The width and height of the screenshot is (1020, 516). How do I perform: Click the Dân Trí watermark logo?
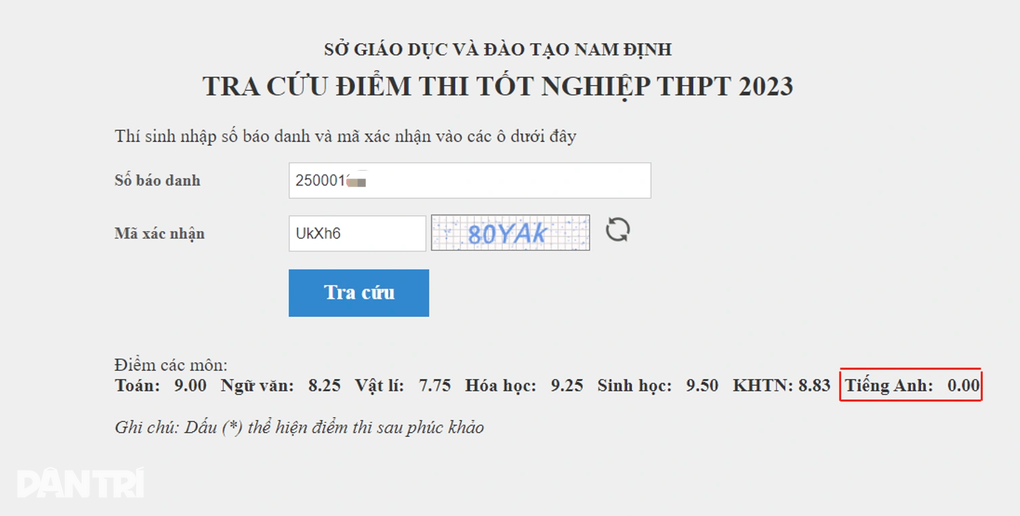pyautogui.click(x=81, y=484)
